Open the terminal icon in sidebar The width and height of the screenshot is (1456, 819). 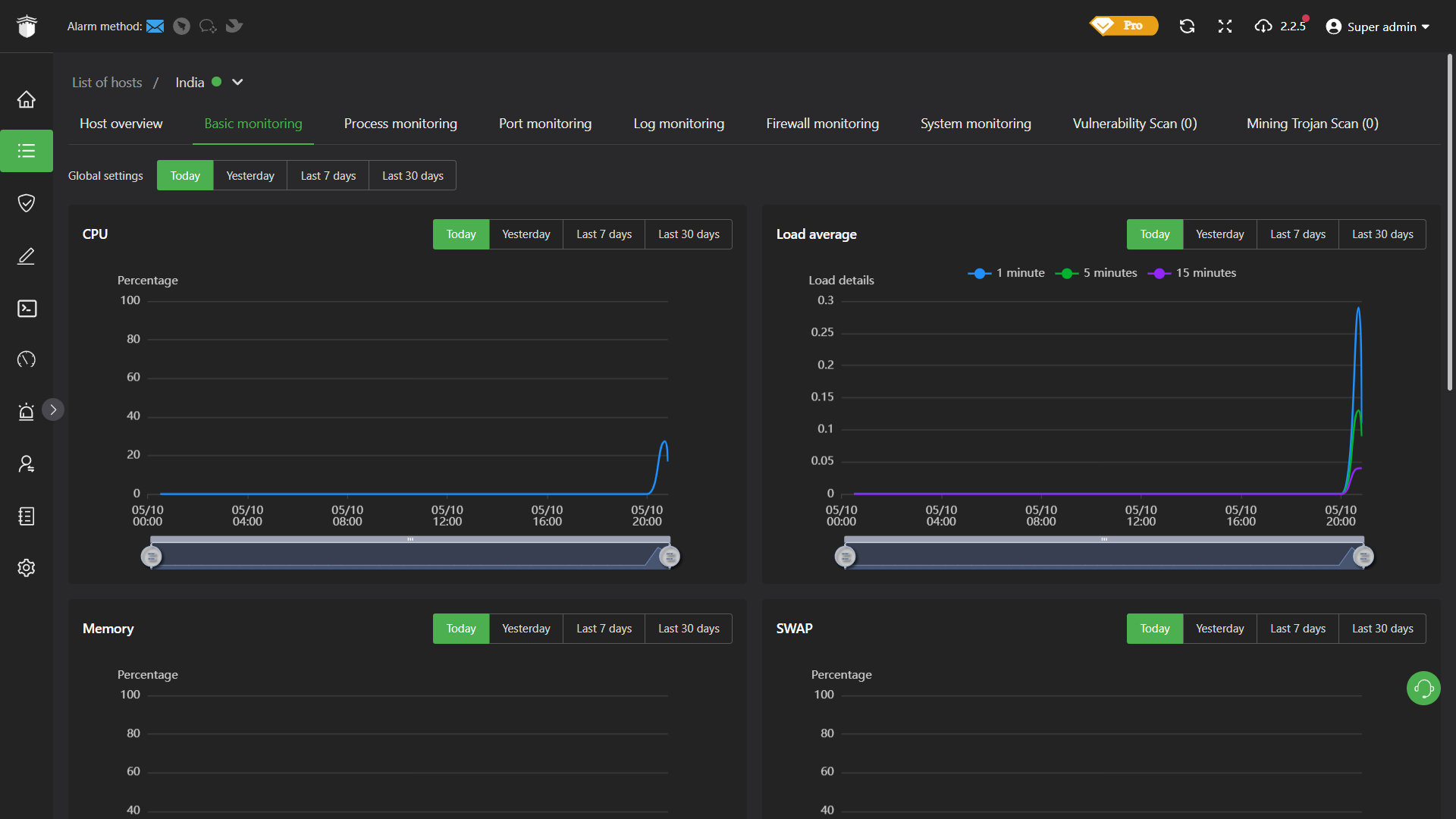point(27,308)
